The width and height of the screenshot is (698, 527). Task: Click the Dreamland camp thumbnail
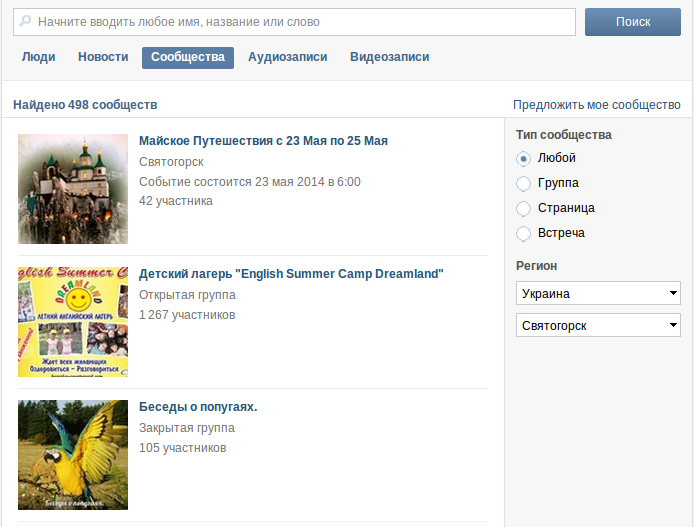pos(73,322)
